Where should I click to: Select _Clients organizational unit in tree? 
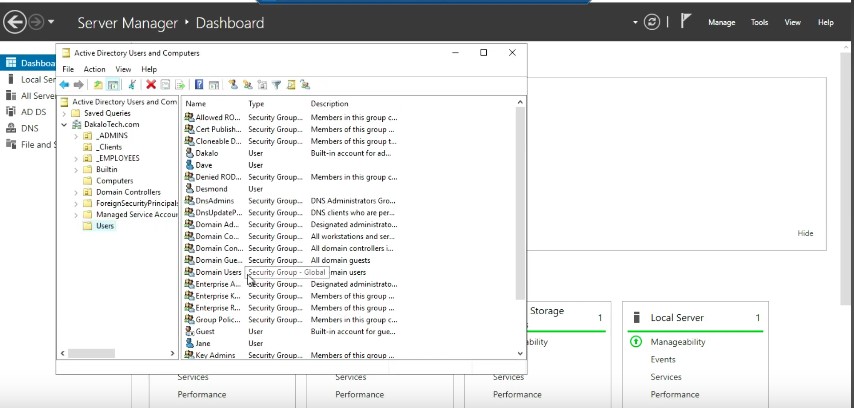pyautogui.click(x=109, y=147)
